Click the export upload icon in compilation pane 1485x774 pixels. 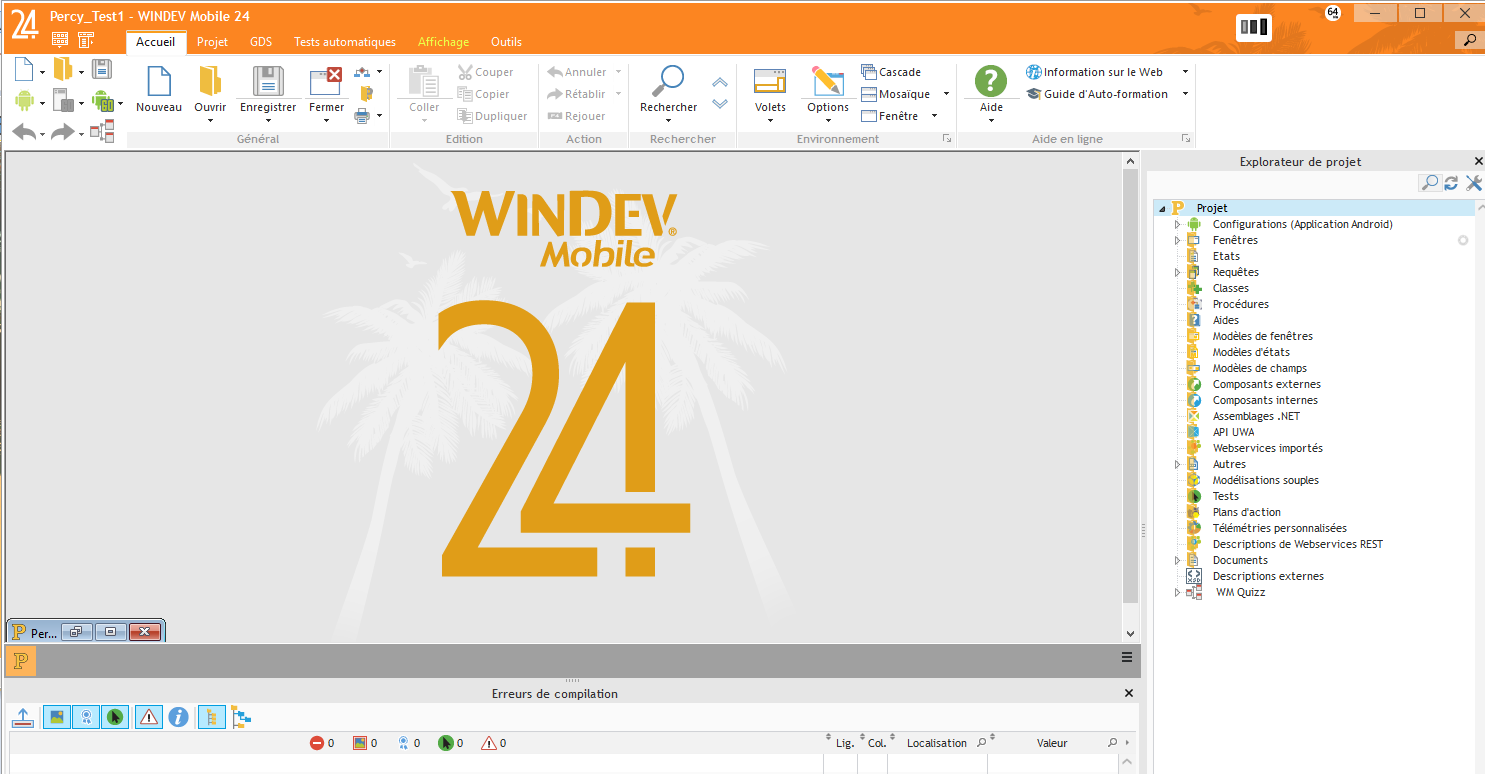coord(23,716)
